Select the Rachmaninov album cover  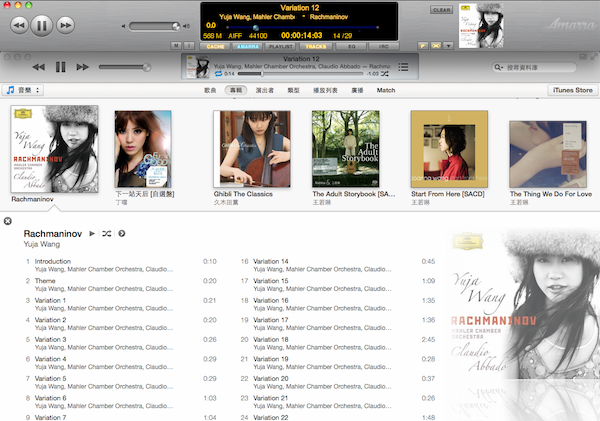(54, 149)
